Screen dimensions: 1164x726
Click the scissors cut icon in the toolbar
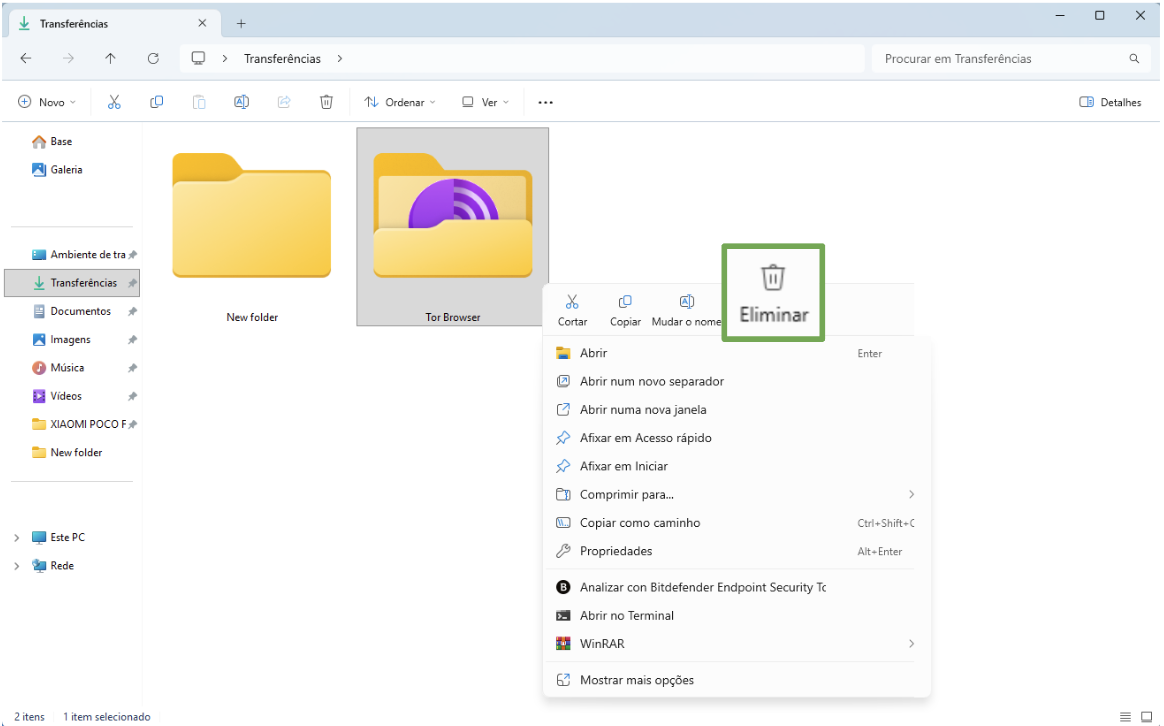click(x=114, y=101)
